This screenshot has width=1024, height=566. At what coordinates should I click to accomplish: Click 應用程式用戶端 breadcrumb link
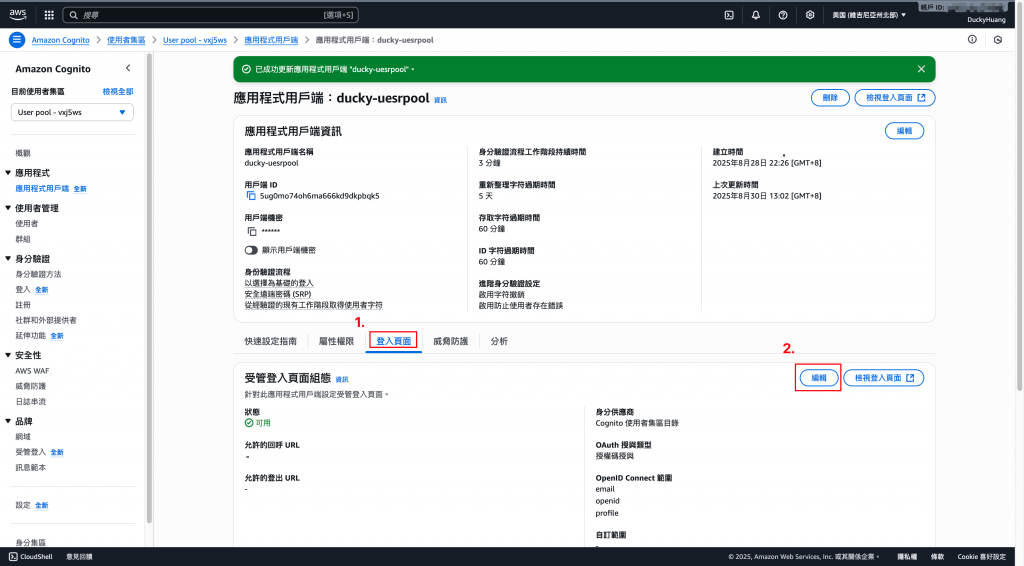271,40
